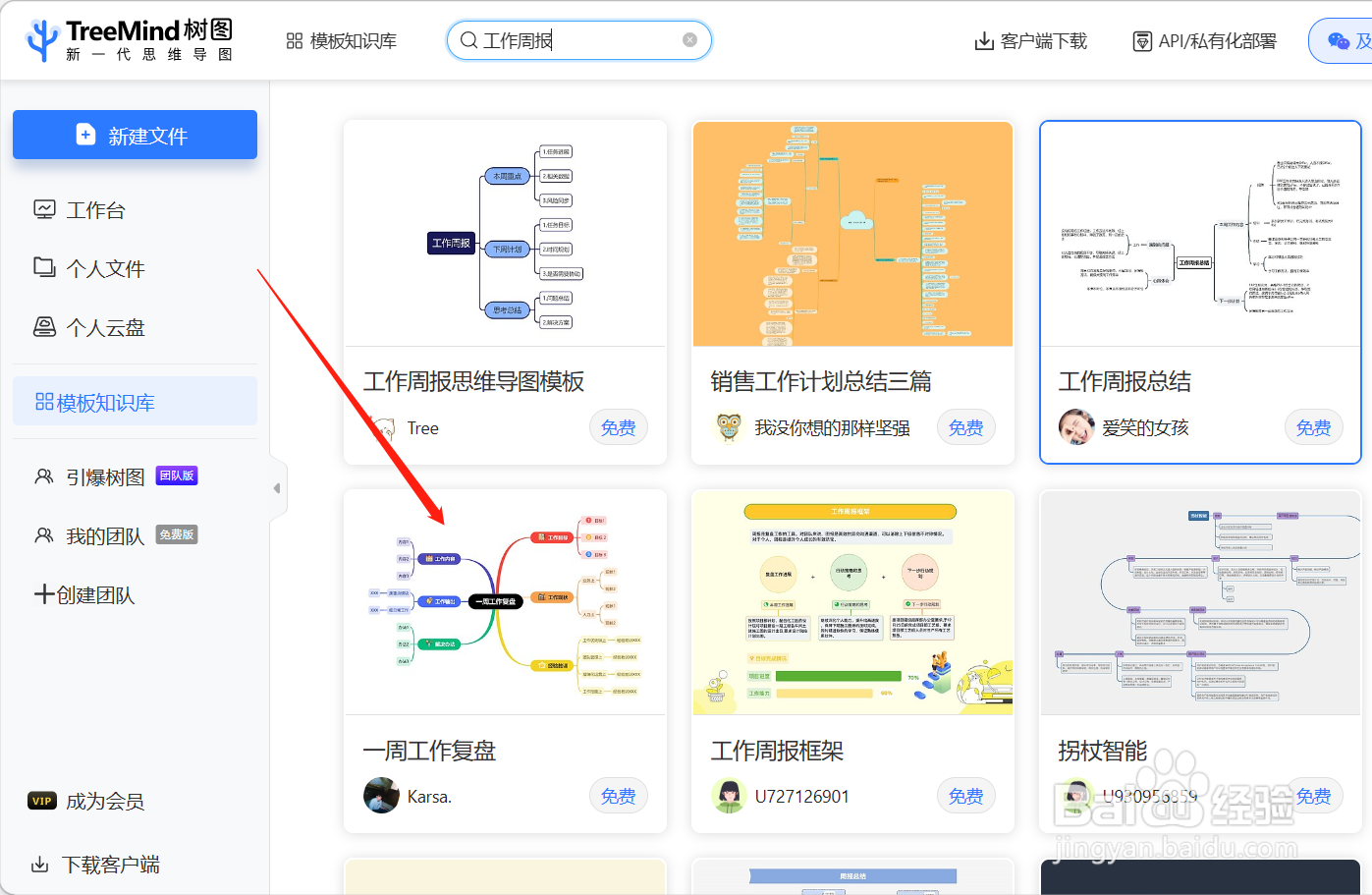Click the API/私有化部署 icon

(1142, 41)
